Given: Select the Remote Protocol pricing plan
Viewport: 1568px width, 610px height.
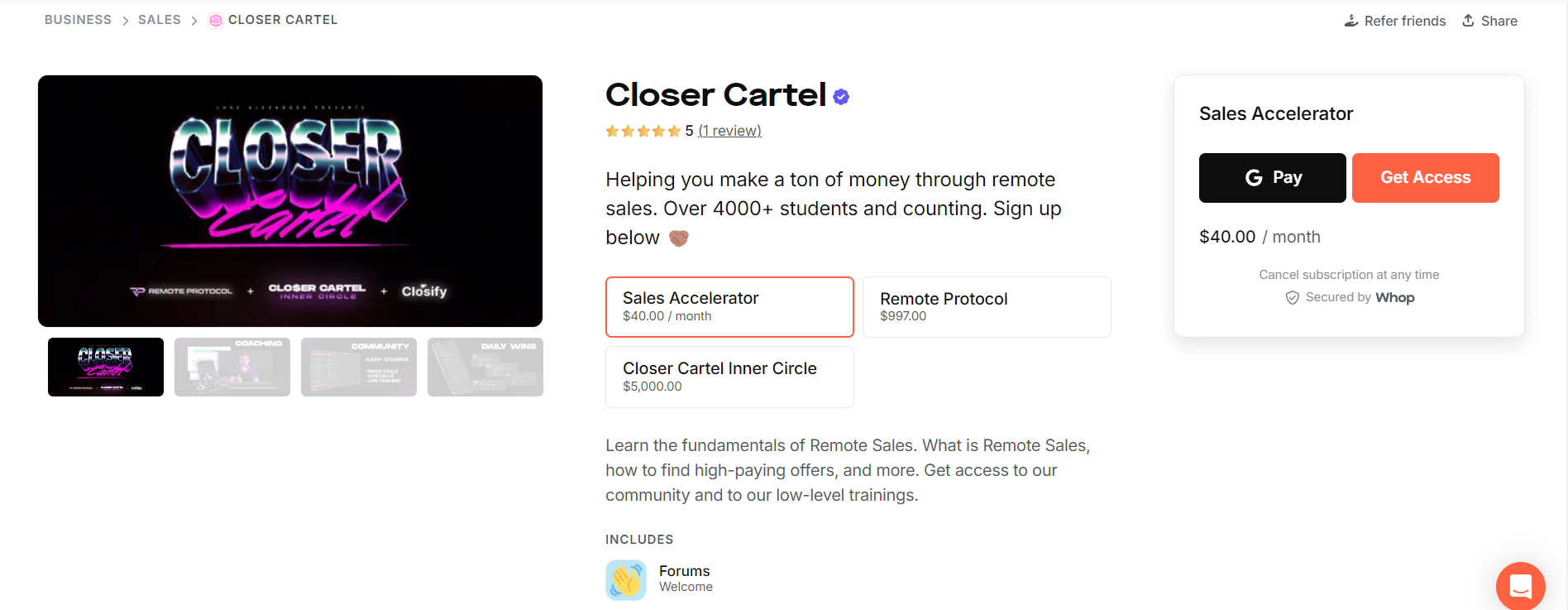Looking at the screenshot, I should click(986, 306).
